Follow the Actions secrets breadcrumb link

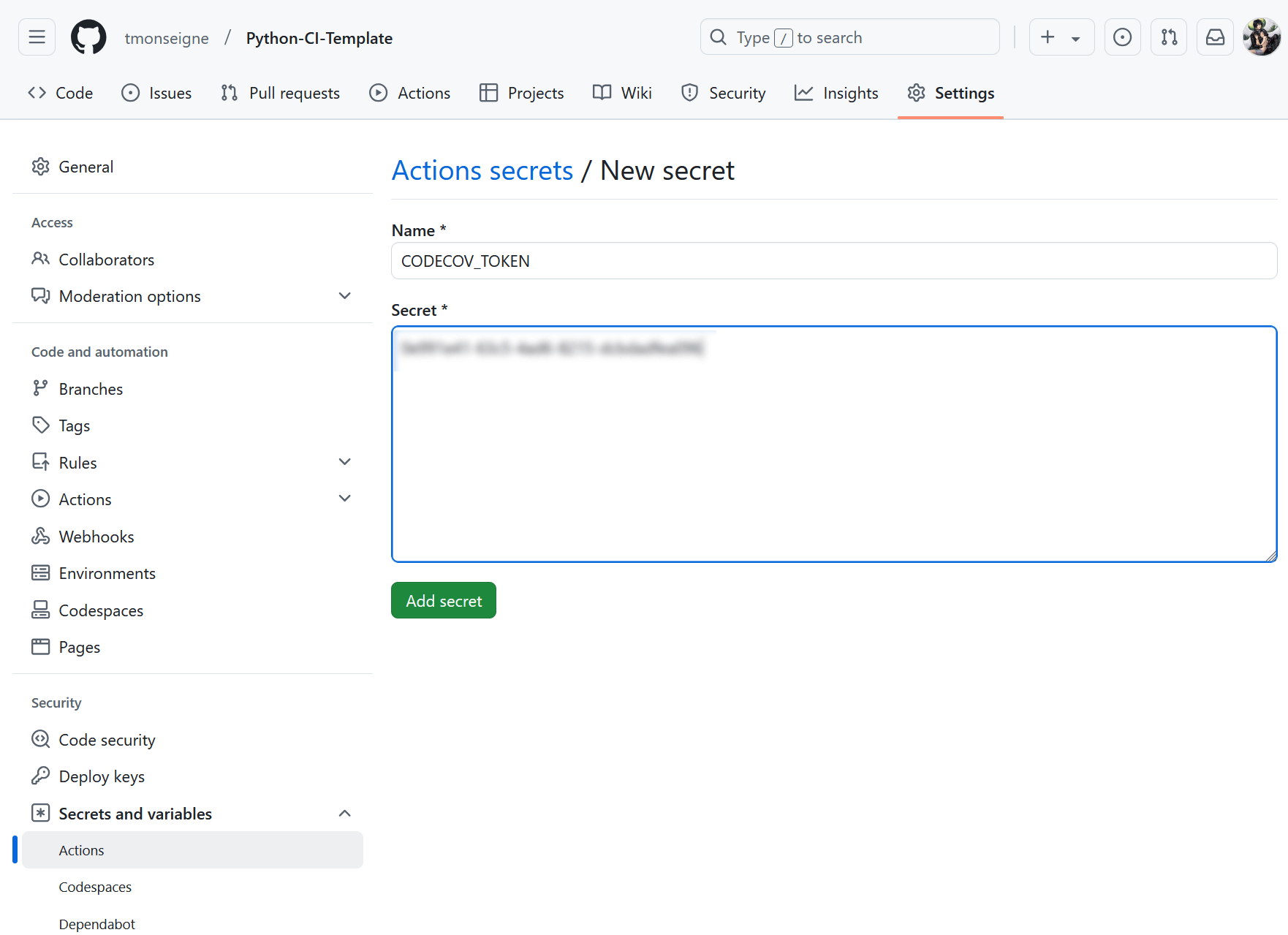tap(482, 171)
